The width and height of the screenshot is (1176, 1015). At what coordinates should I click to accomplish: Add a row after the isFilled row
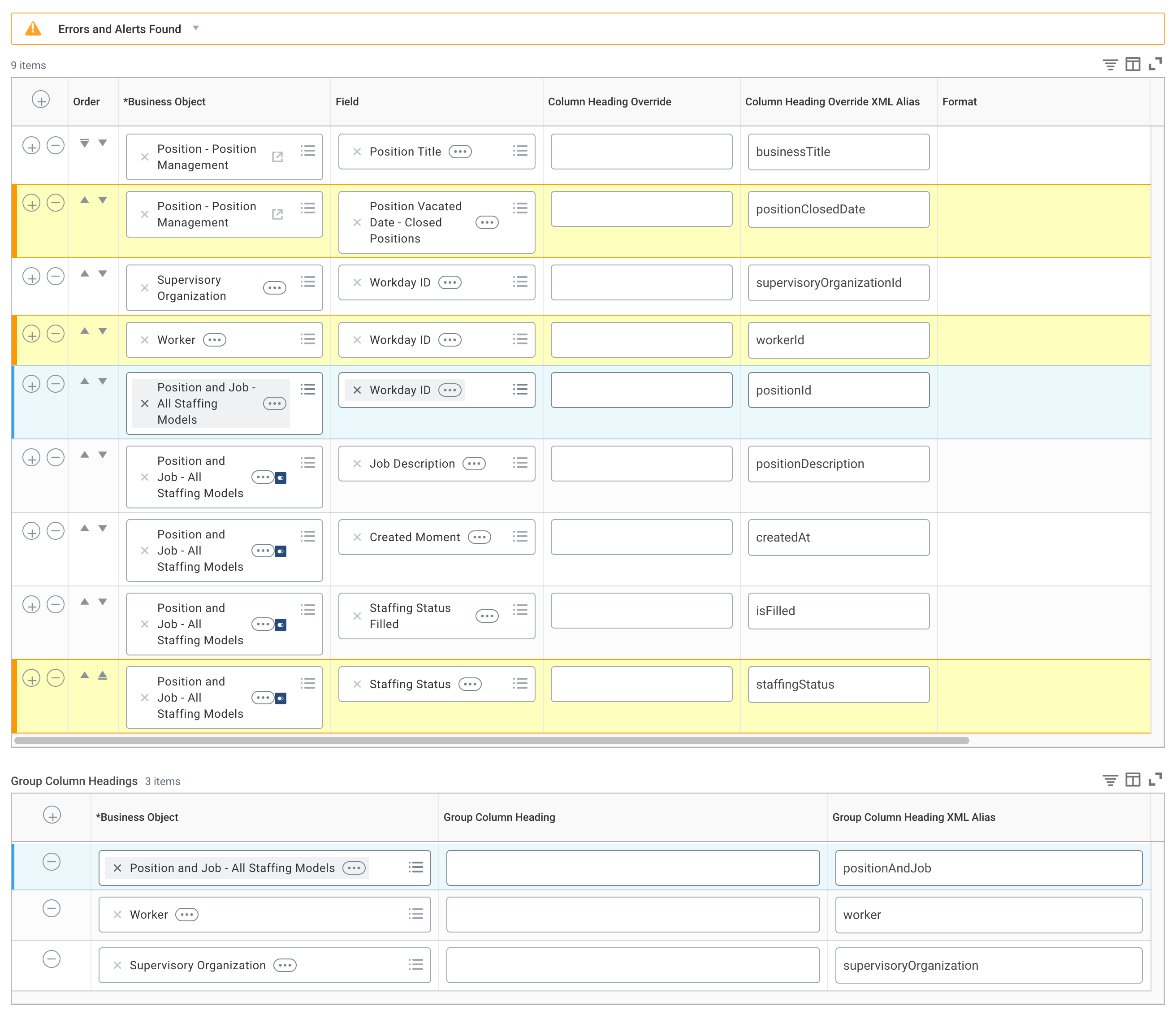click(31, 605)
